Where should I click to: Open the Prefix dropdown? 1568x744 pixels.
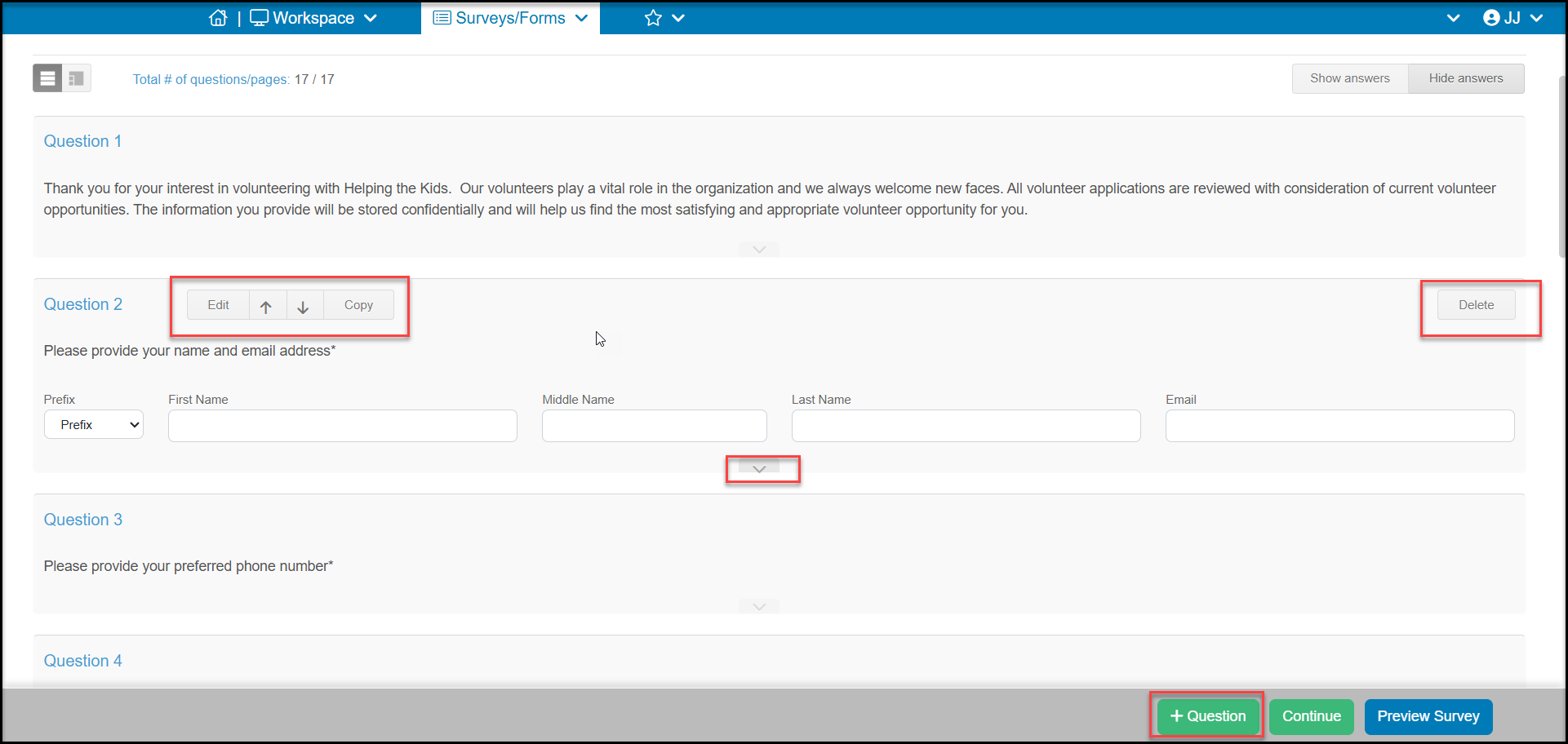pyautogui.click(x=94, y=425)
